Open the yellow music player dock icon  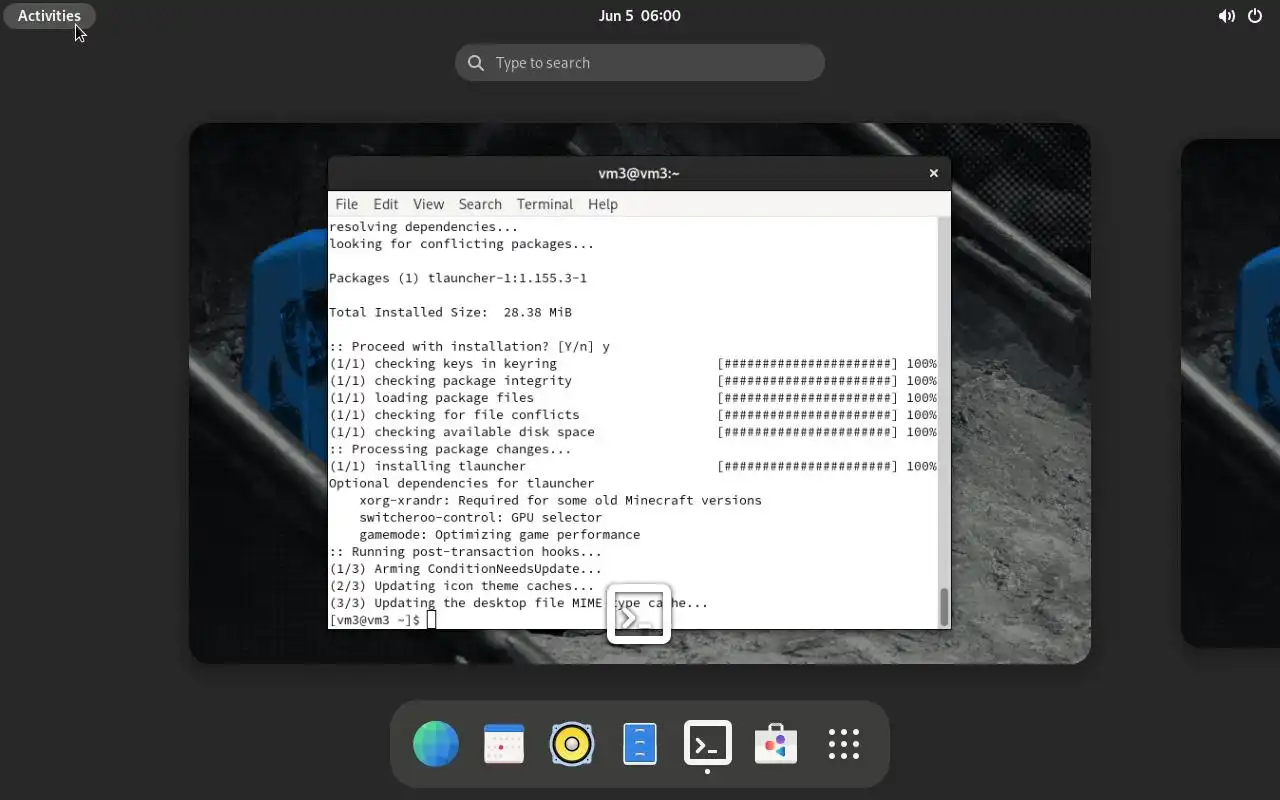(572, 744)
